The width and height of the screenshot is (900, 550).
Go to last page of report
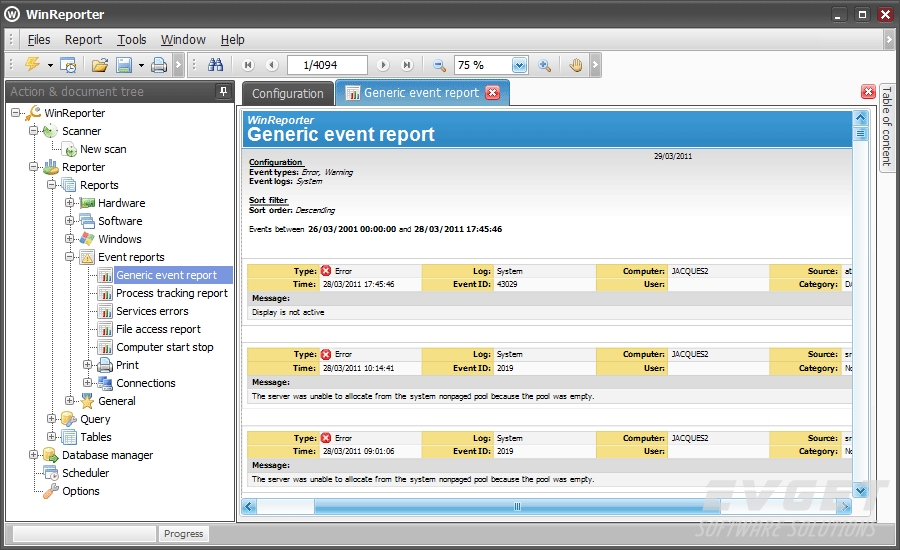[407, 65]
